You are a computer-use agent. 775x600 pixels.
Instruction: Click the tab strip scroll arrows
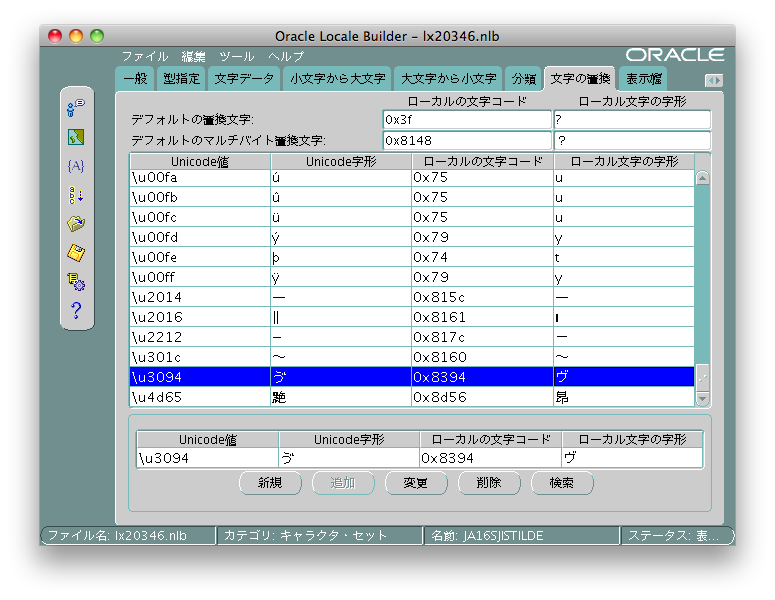[x=714, y=80]
